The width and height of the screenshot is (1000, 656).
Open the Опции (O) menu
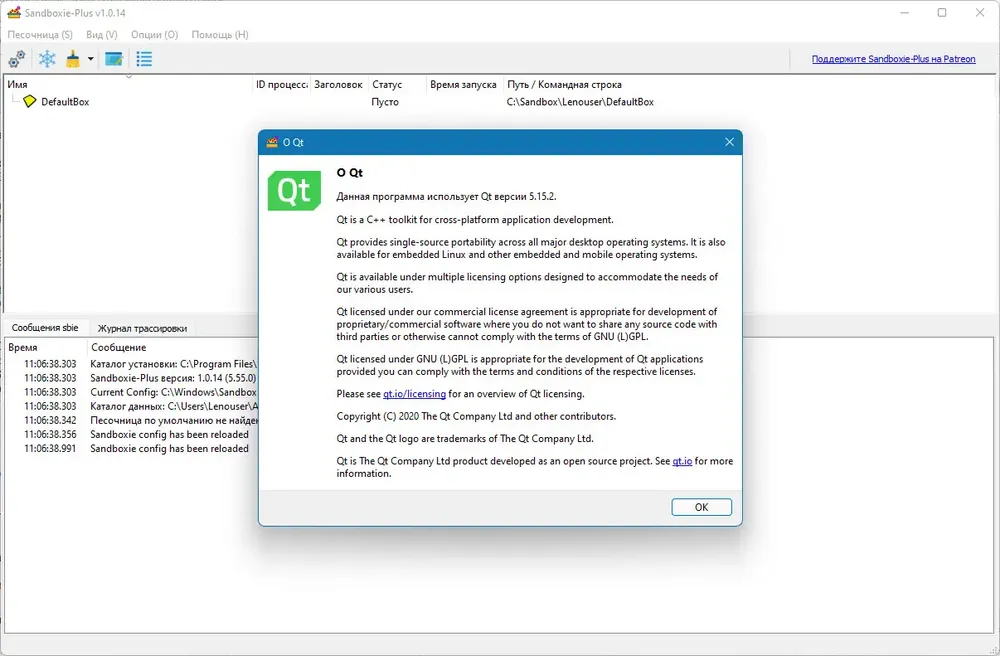point(154,34)
